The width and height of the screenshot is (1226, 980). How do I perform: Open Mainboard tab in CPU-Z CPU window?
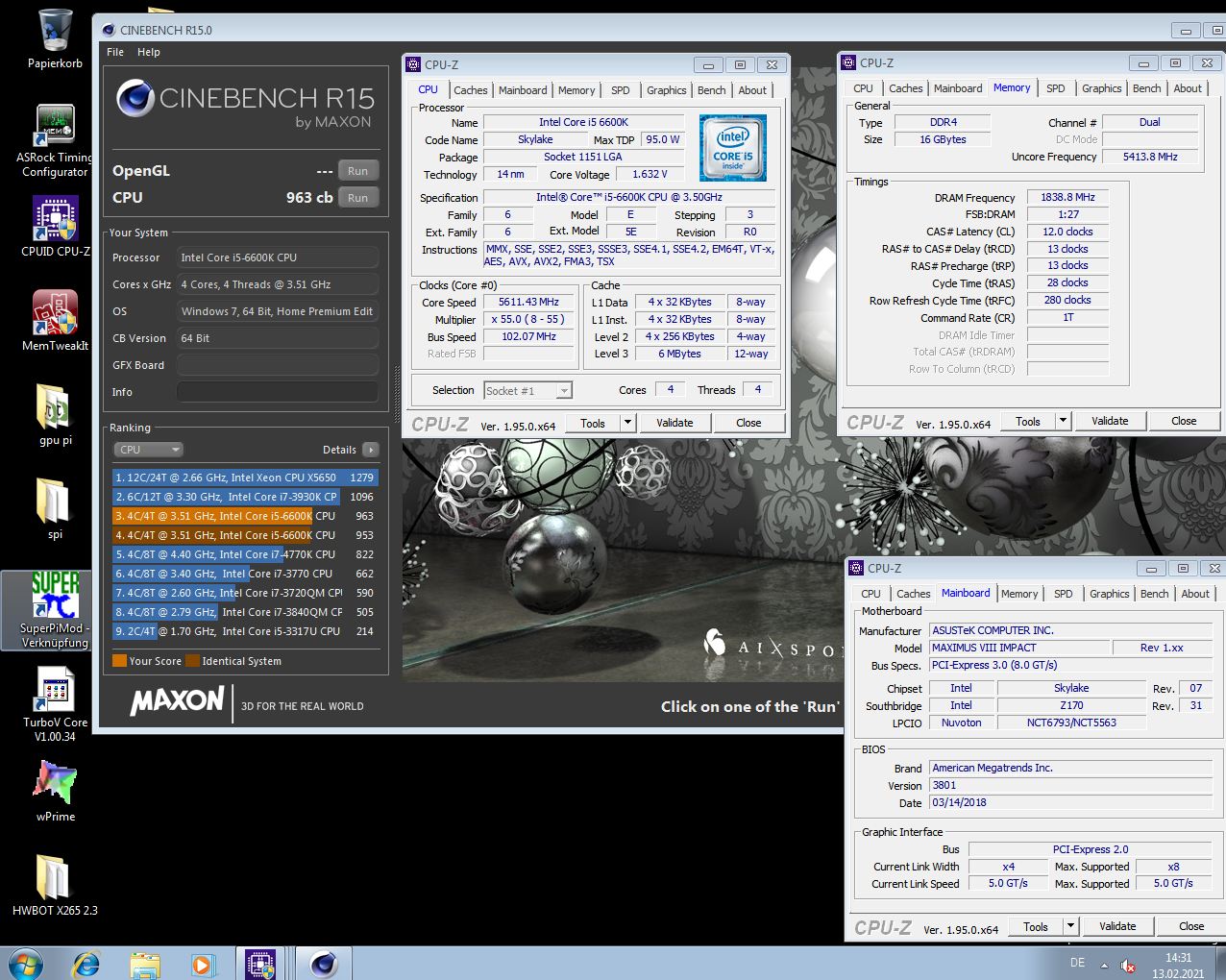(x=523, y=90)
